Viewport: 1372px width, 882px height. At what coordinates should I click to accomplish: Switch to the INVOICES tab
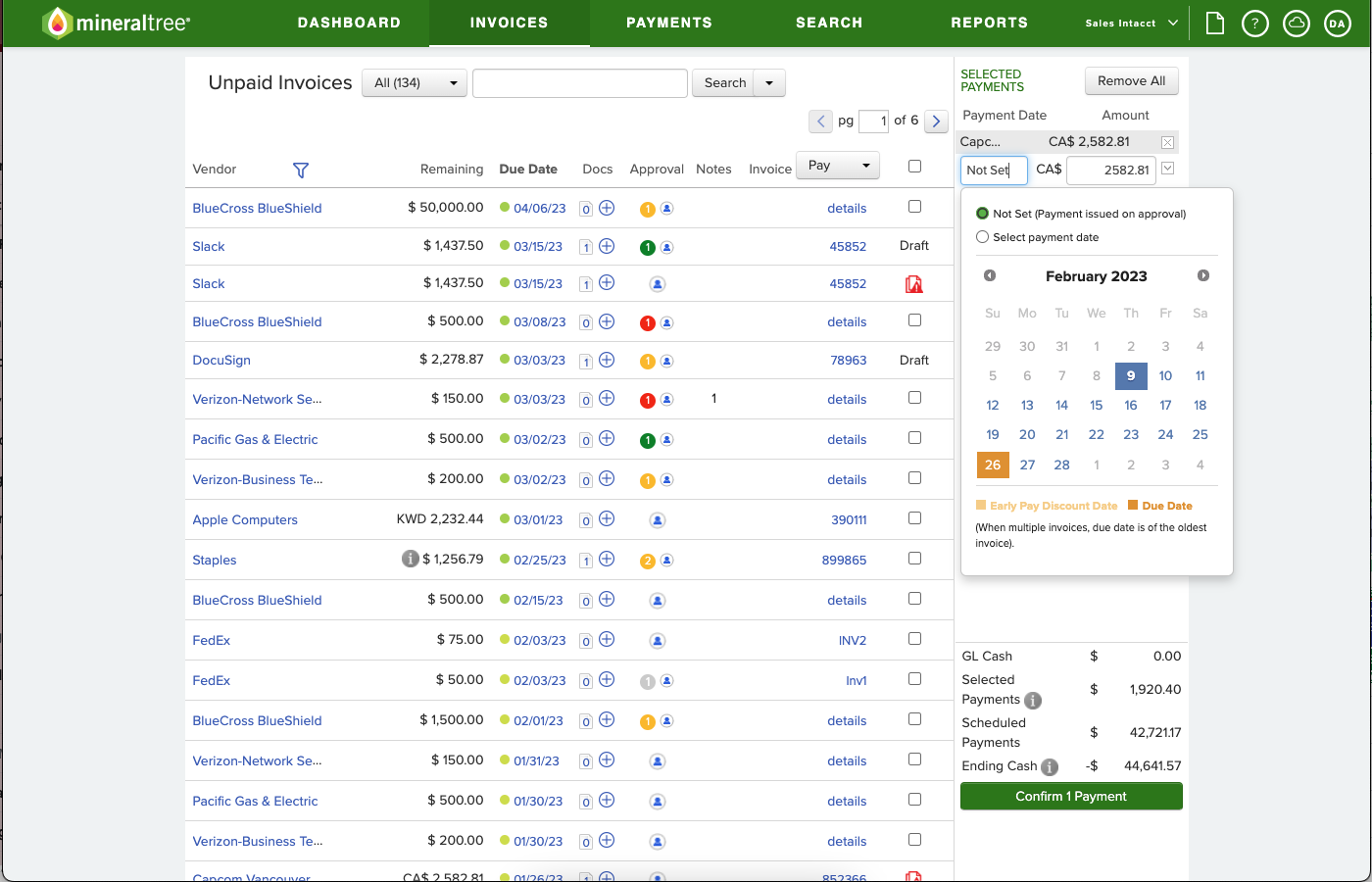pyautogui.click(x=510, y=23)
